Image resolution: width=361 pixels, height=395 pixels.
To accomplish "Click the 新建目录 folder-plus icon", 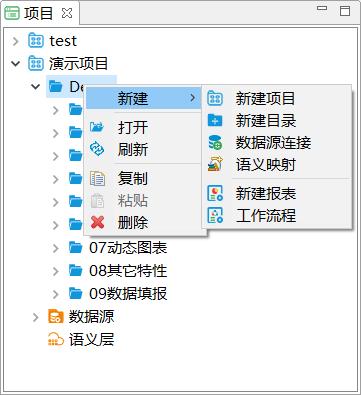I will [x=215, y=120].
